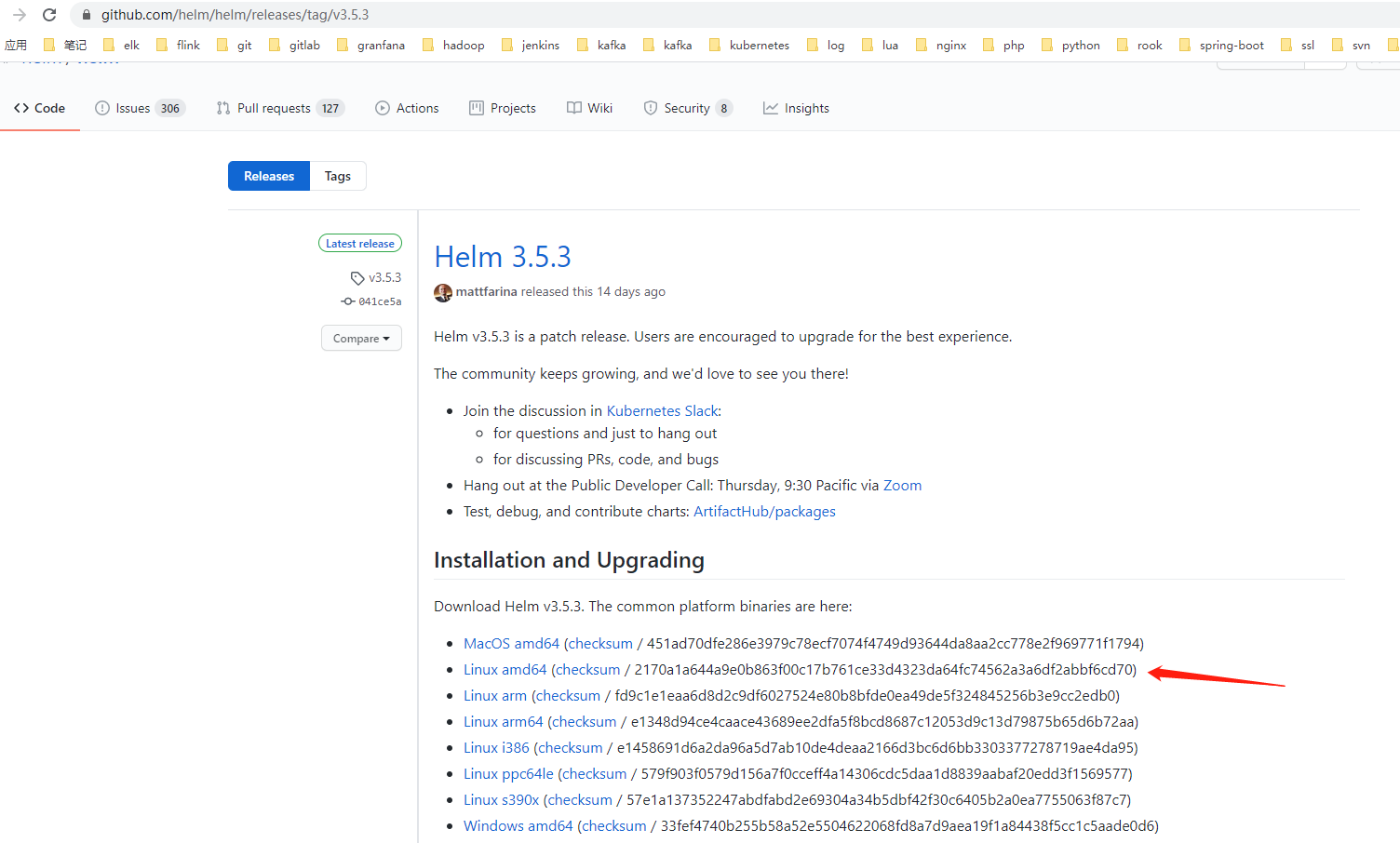Viewport: 1400px width, 843px height.
Task: Open the elk bookmark folder
Action: tap(122, 45)
